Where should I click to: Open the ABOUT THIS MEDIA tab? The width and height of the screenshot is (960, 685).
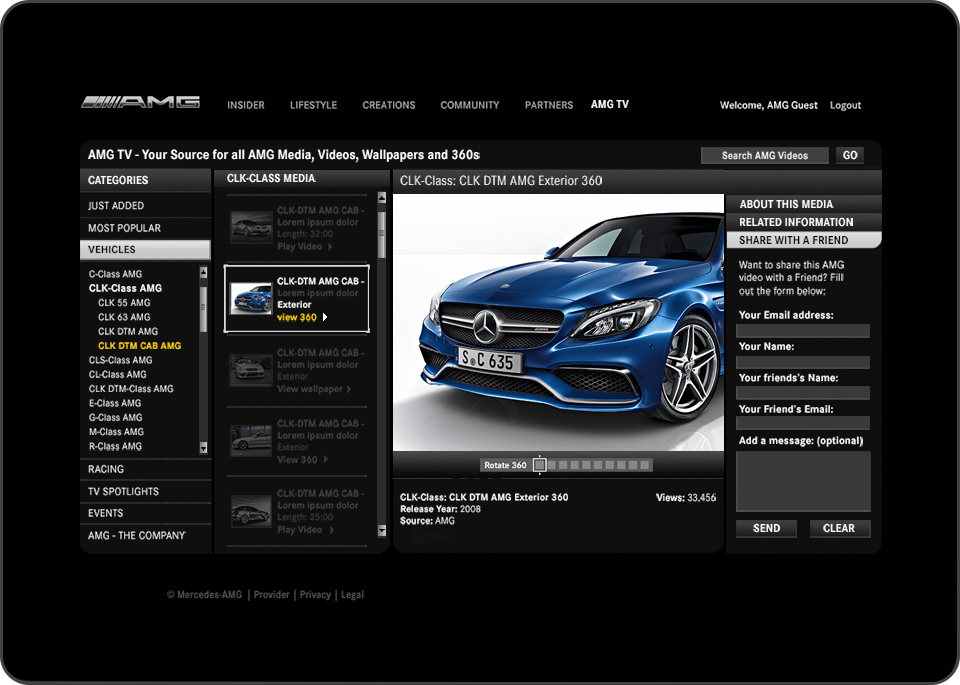(x=803, y=204)
